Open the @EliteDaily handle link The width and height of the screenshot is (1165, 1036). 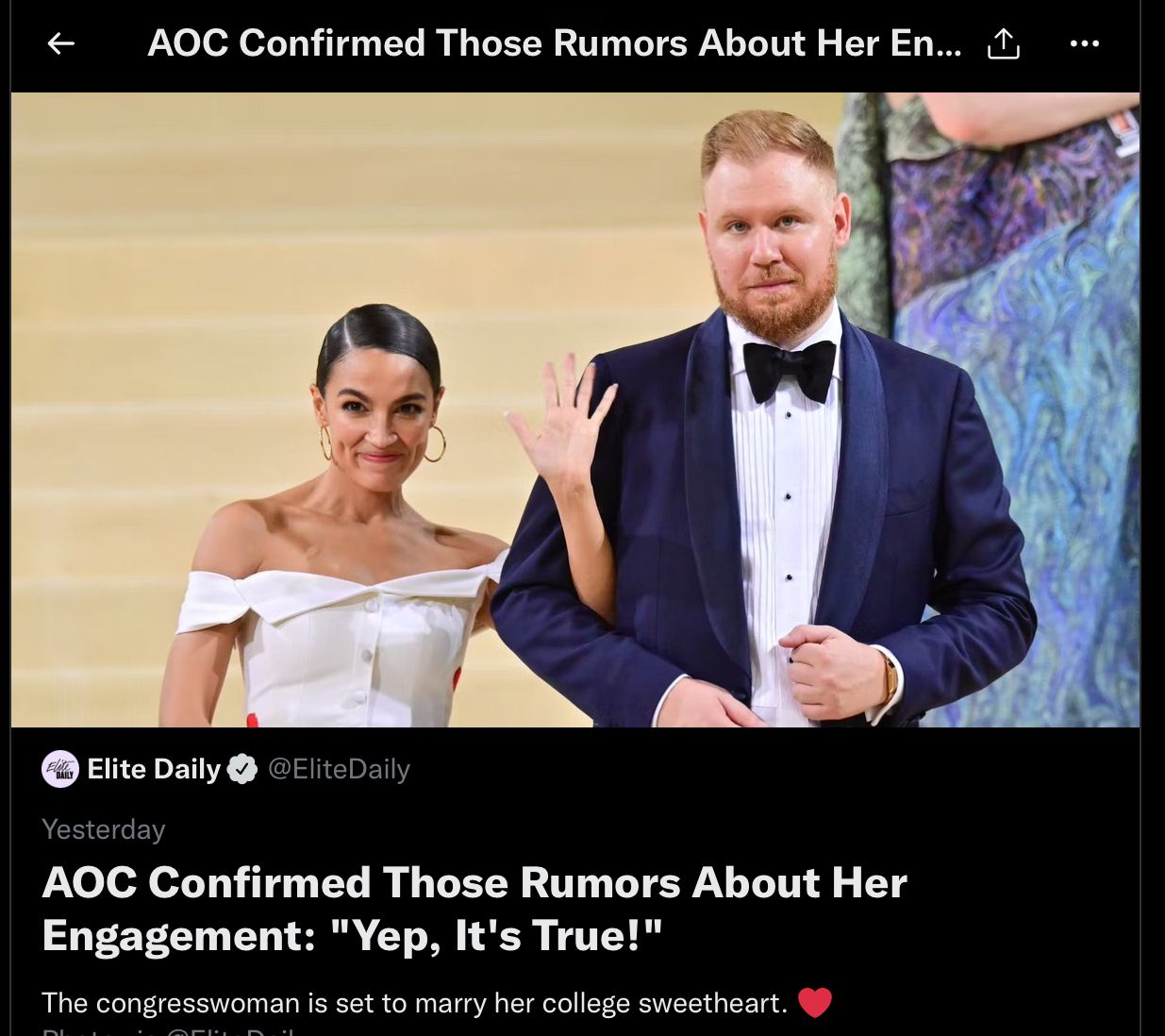(340, 770)
